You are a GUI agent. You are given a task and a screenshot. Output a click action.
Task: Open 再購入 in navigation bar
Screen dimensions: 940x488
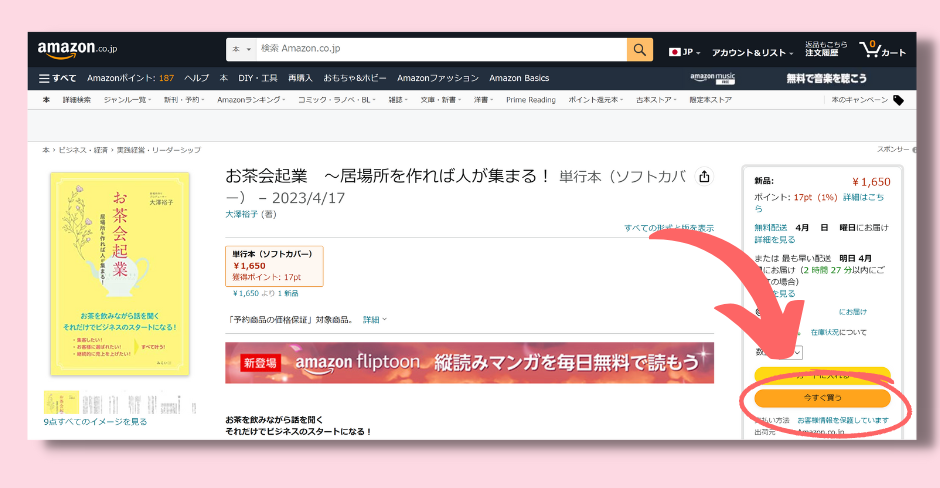point(300,78)
